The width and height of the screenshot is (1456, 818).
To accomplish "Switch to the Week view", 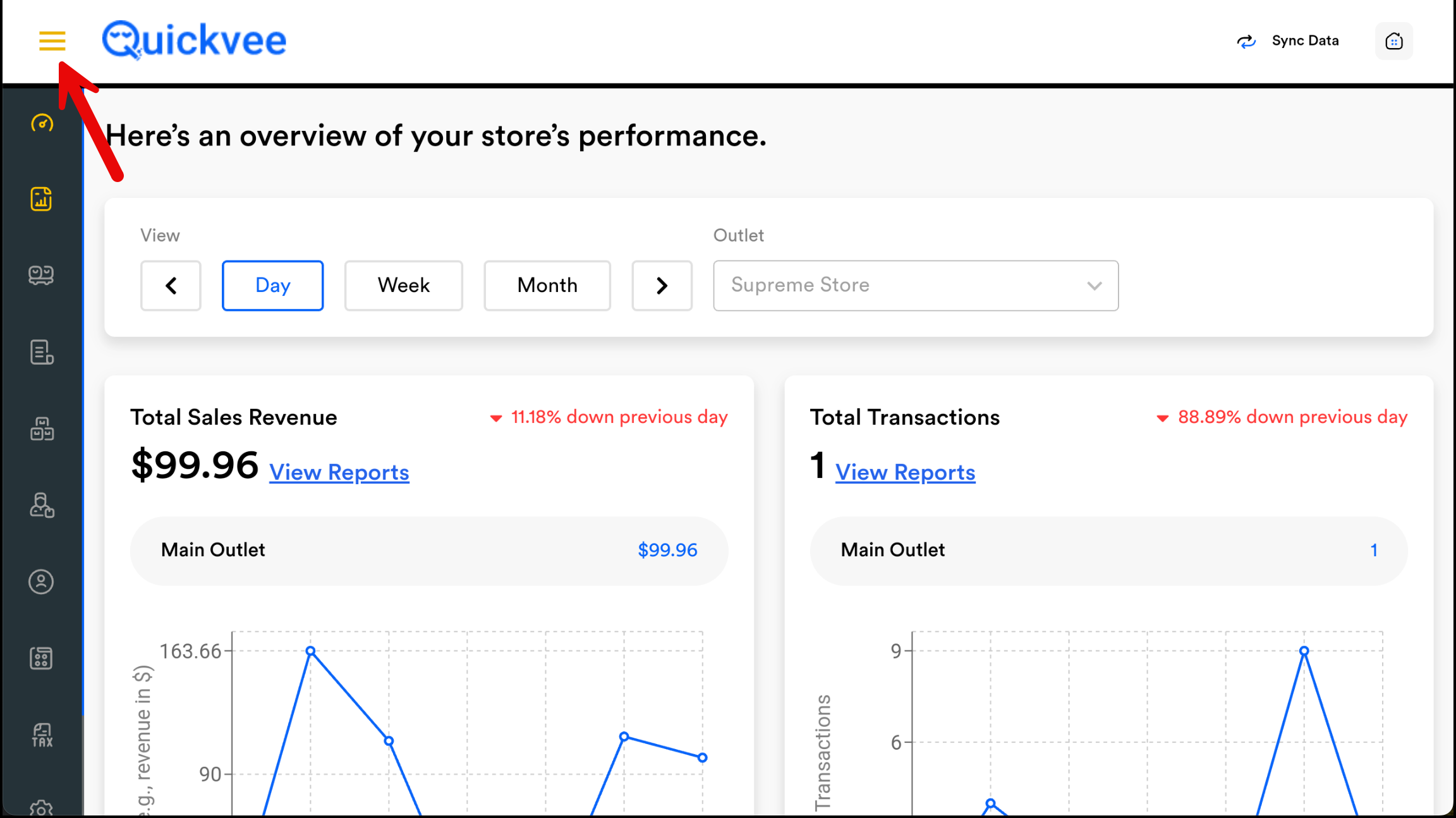I will [403, 285].
